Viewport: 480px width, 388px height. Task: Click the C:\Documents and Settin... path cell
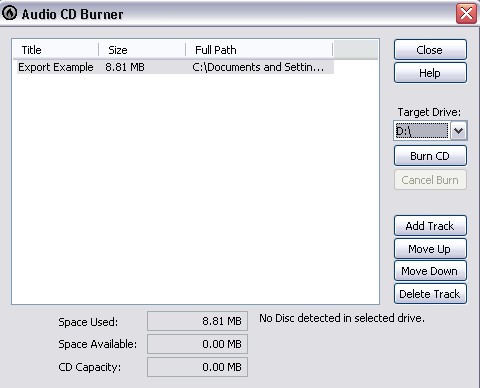258,67
